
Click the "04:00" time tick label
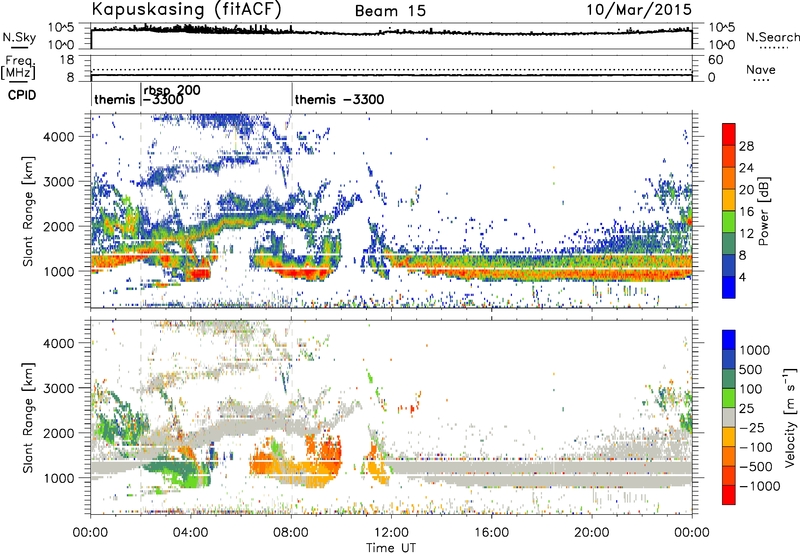click(191, 533)
